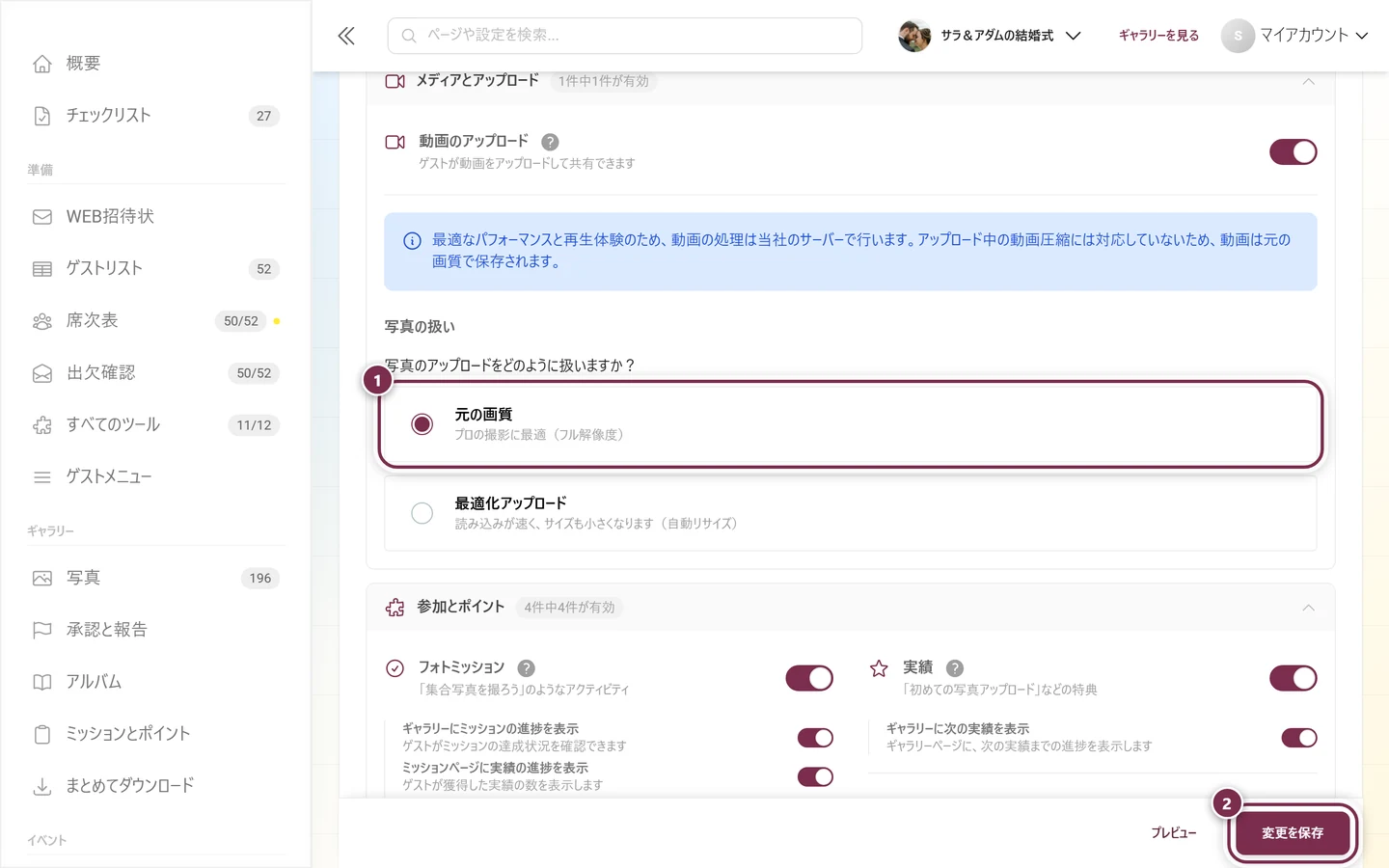Click the envelope icon for WEB招待状
Image resolution: width=1389 pixels, height=868 pixels.
pyautogui.click(x=42, y=217)
